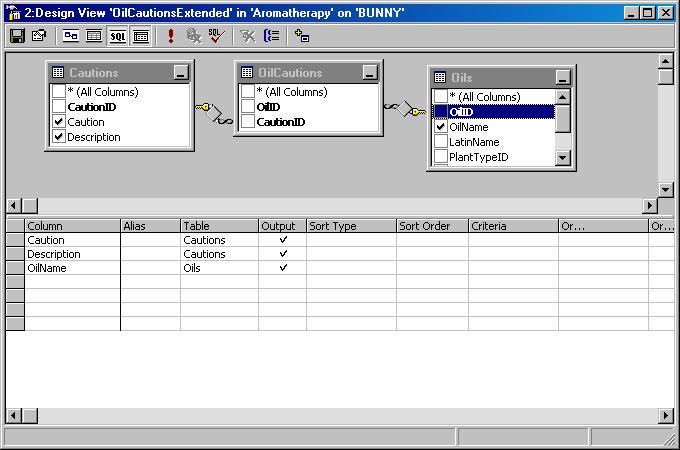Check All Columns in Cautions table
Image resolution: width=680 pixels, height=450 pixels.
click(59, 91)
